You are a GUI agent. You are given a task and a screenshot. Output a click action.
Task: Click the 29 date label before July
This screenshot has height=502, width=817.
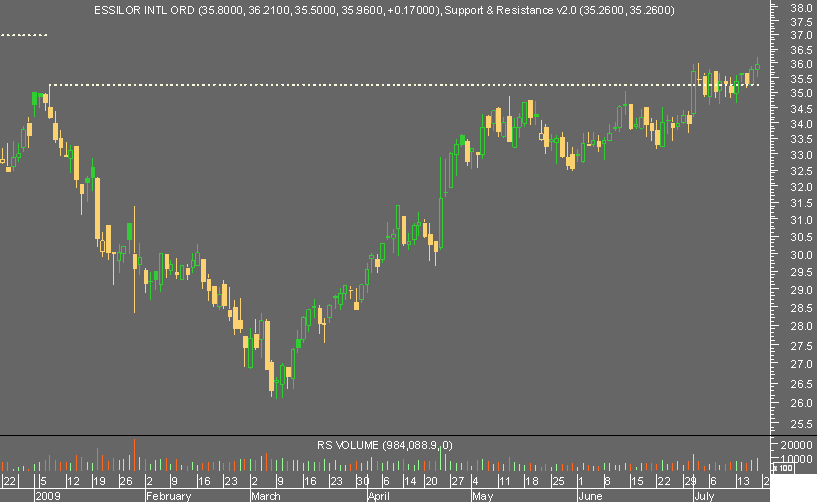click(690, 481)
